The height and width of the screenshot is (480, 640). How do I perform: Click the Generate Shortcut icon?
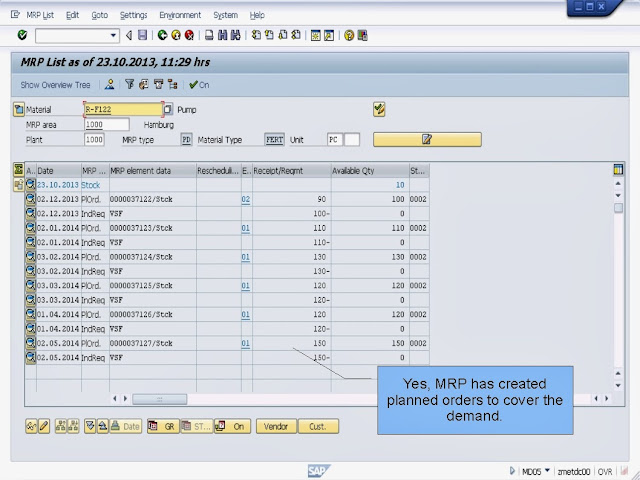pyautogui.click(x=329, y=36)
